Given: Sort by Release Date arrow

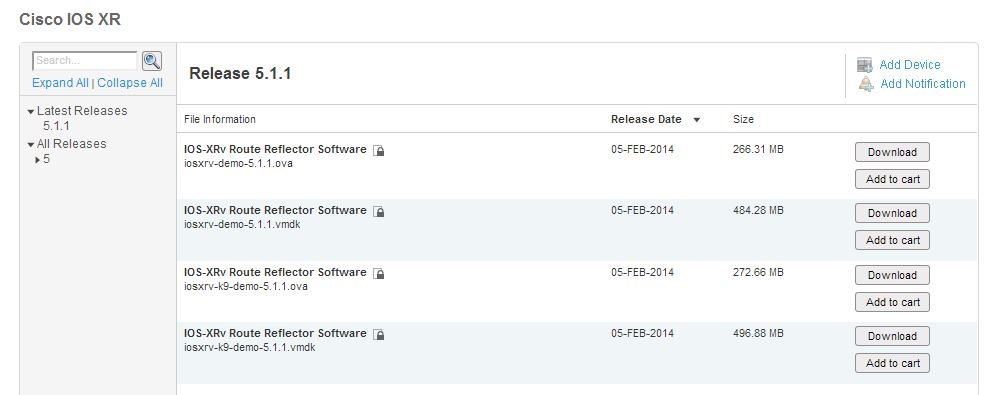Looking at the screenshot, I should [697, 120].
